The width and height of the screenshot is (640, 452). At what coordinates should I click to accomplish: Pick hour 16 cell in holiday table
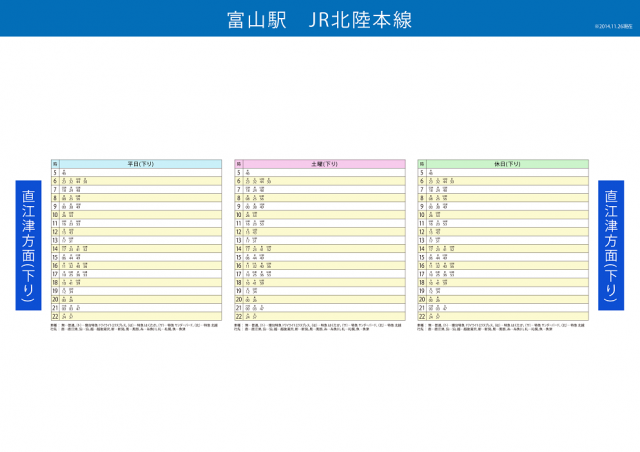(x=422, y=265)
